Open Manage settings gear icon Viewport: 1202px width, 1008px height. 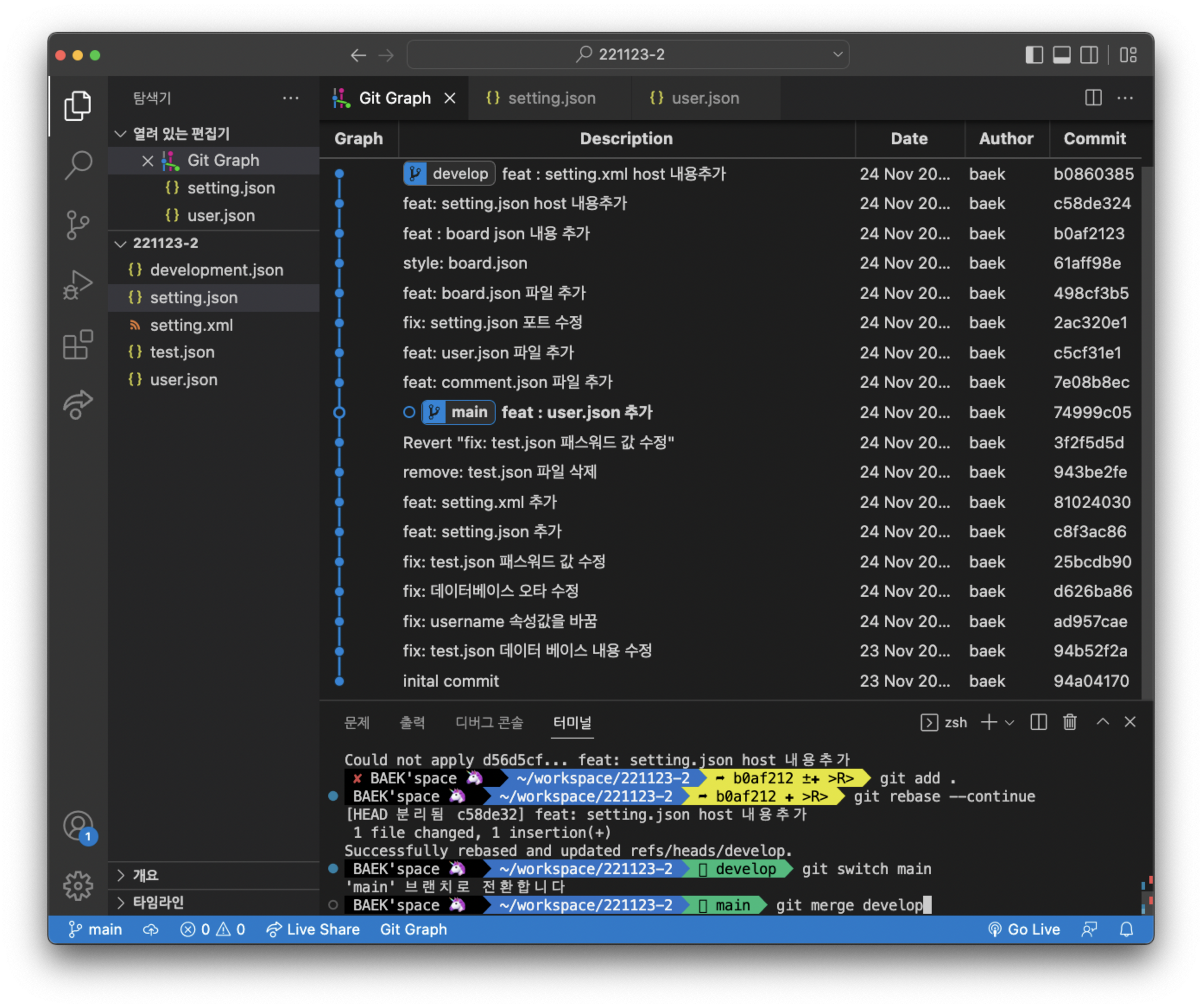78,885
